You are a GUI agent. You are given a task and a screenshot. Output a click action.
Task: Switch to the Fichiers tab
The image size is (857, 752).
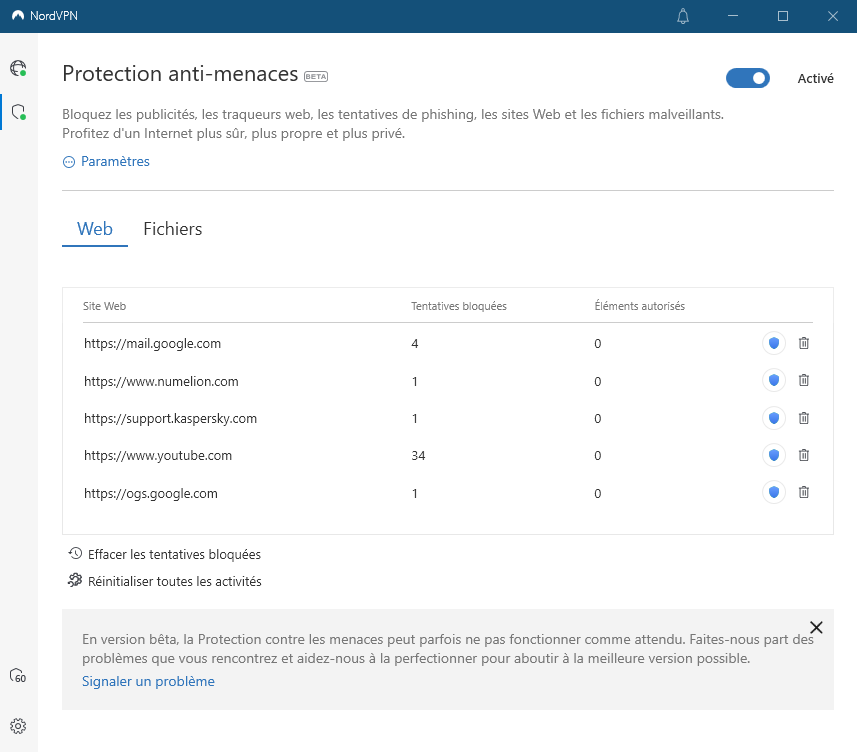tap(173, 228)
